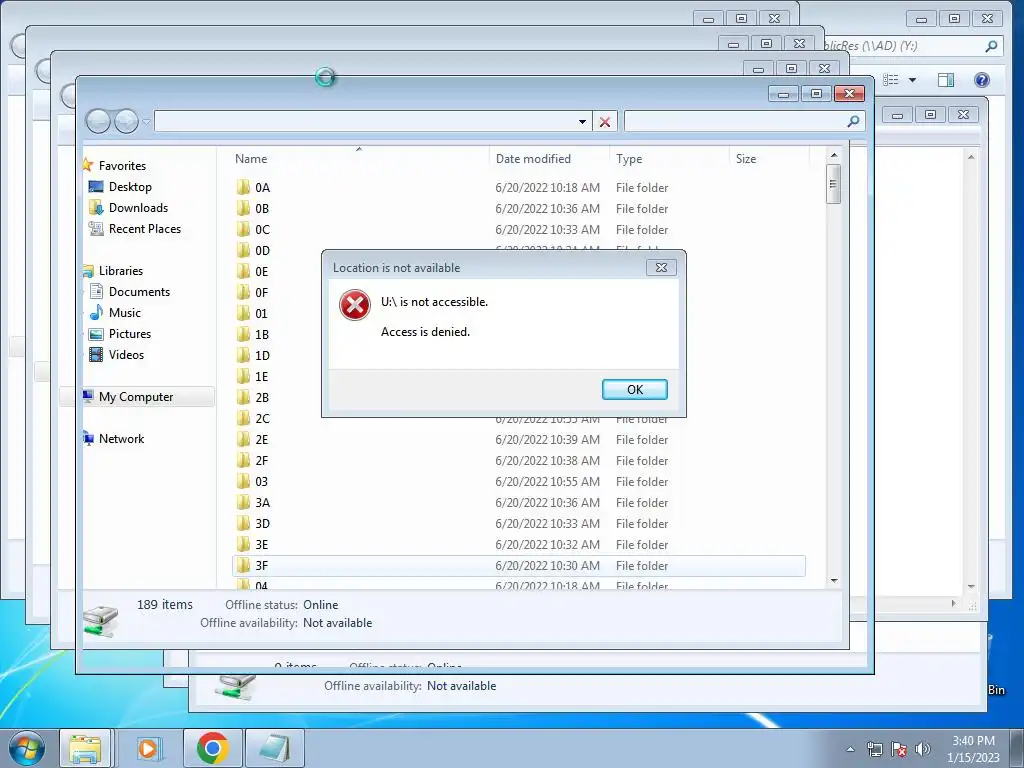
Task: Click the Forward navigation button
Action: point(126,121)
